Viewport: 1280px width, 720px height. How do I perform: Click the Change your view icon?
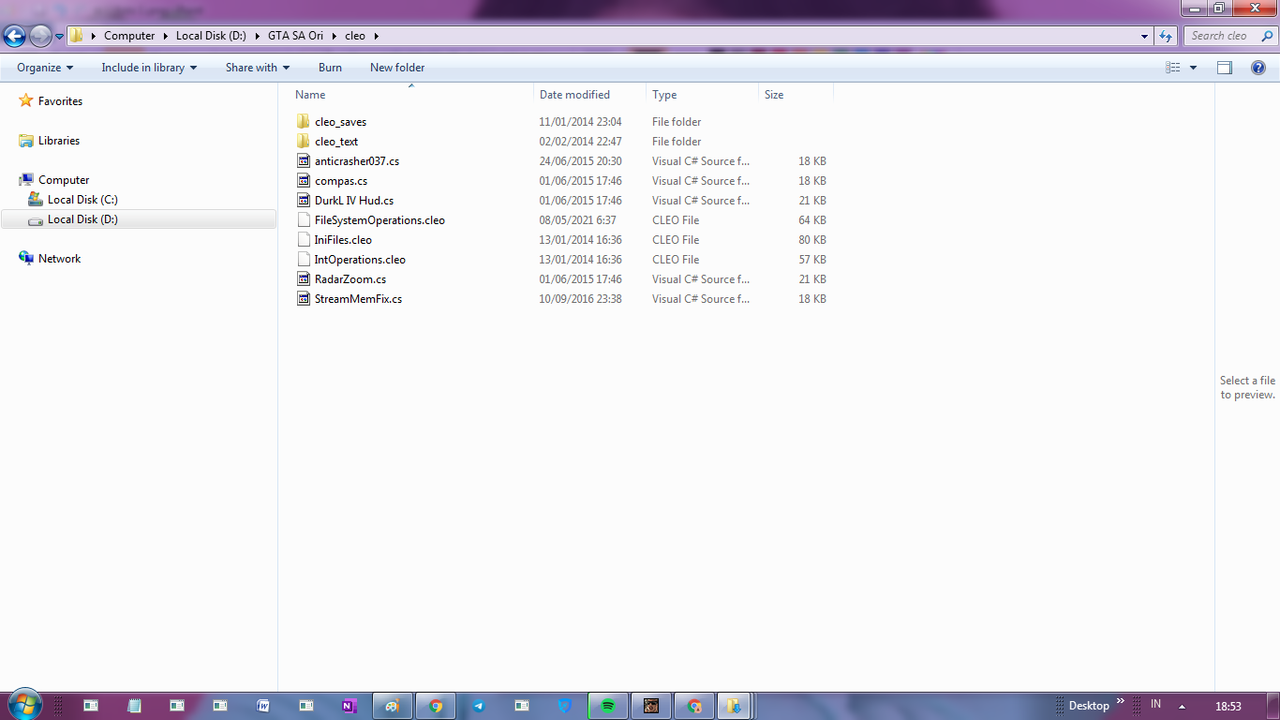click(x=1173, y=68)
